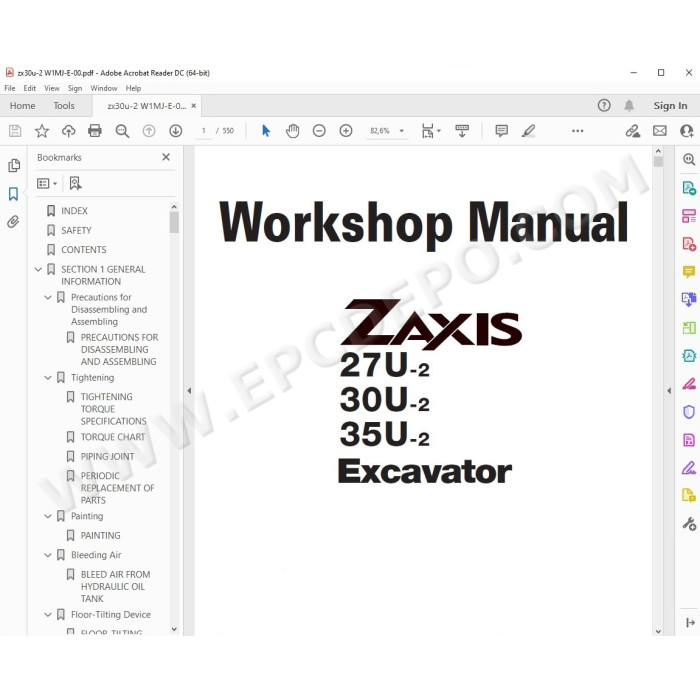The image size is (700, 700).
Task: Expand the right tools pane labels
Action: (x=690, y=622)
